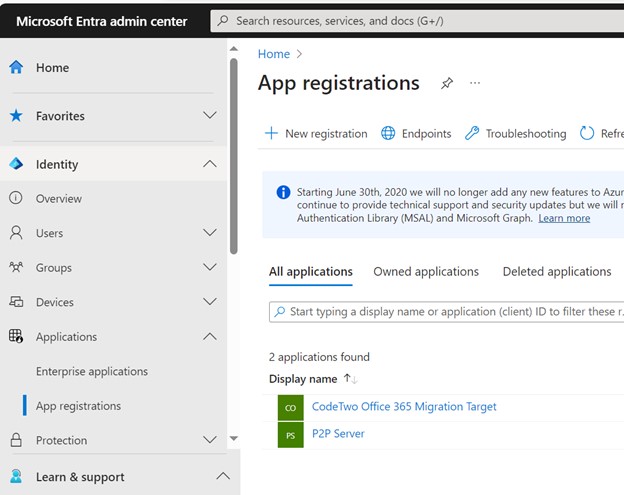Click the Refresh circular arrow icon
Image resolution: width=624 pixels, height=495 pixels.
coord(587,133)
